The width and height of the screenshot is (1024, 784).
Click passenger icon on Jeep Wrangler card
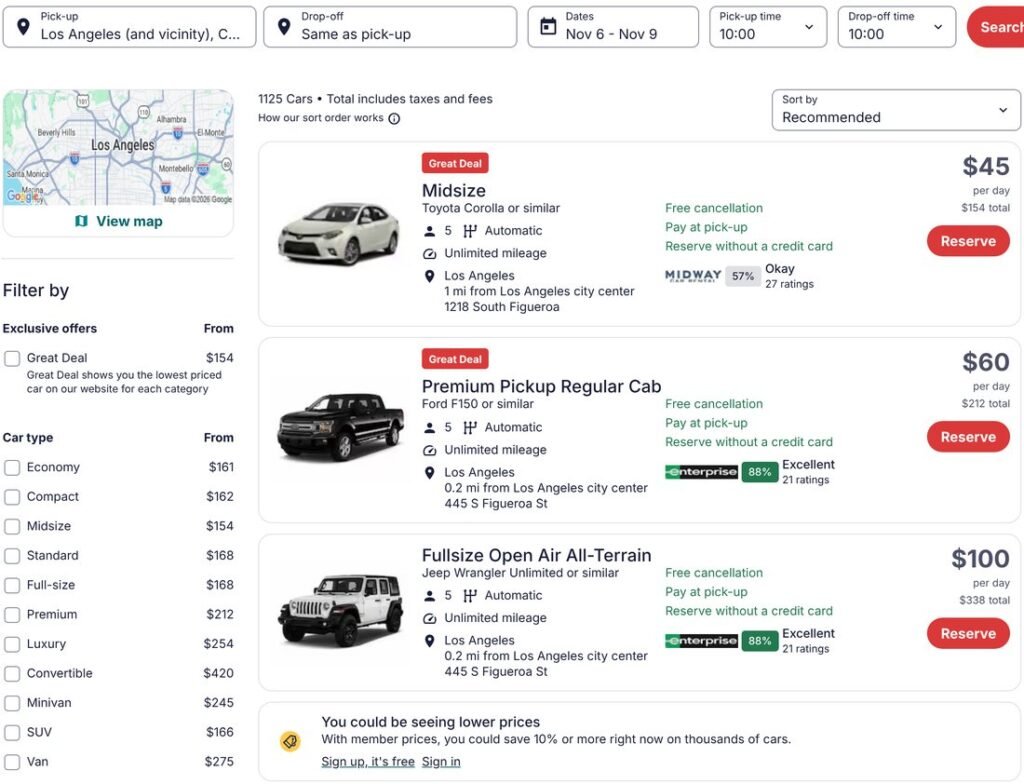coord(430,596)
